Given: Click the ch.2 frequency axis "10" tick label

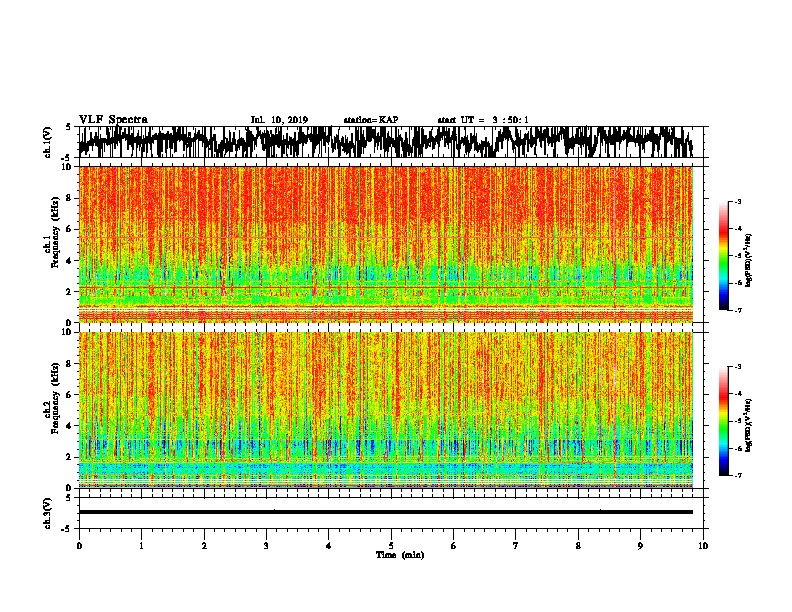Looking at the screenshot, I should click(68, 332).
